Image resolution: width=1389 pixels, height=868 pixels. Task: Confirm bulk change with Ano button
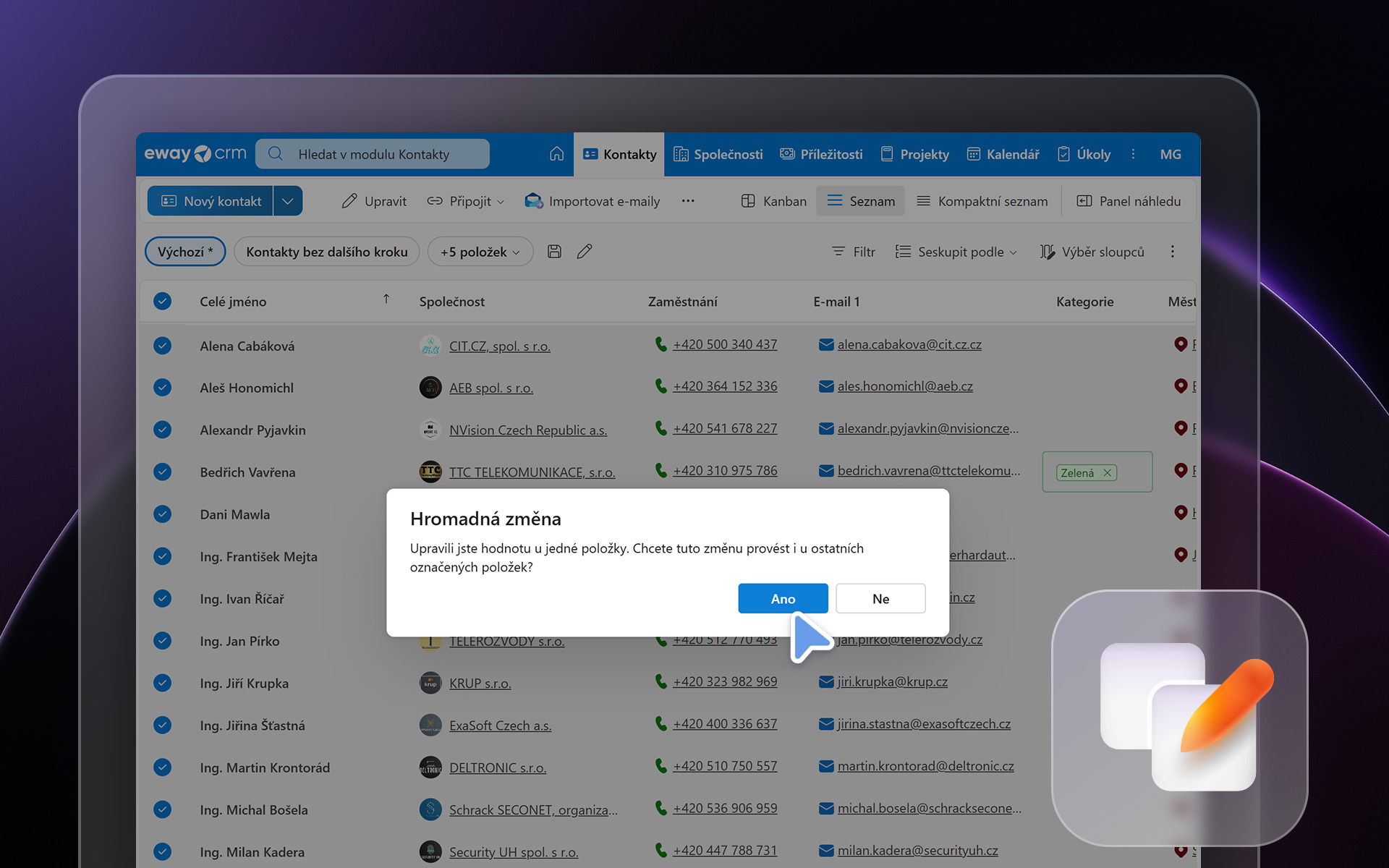(783, 598)
